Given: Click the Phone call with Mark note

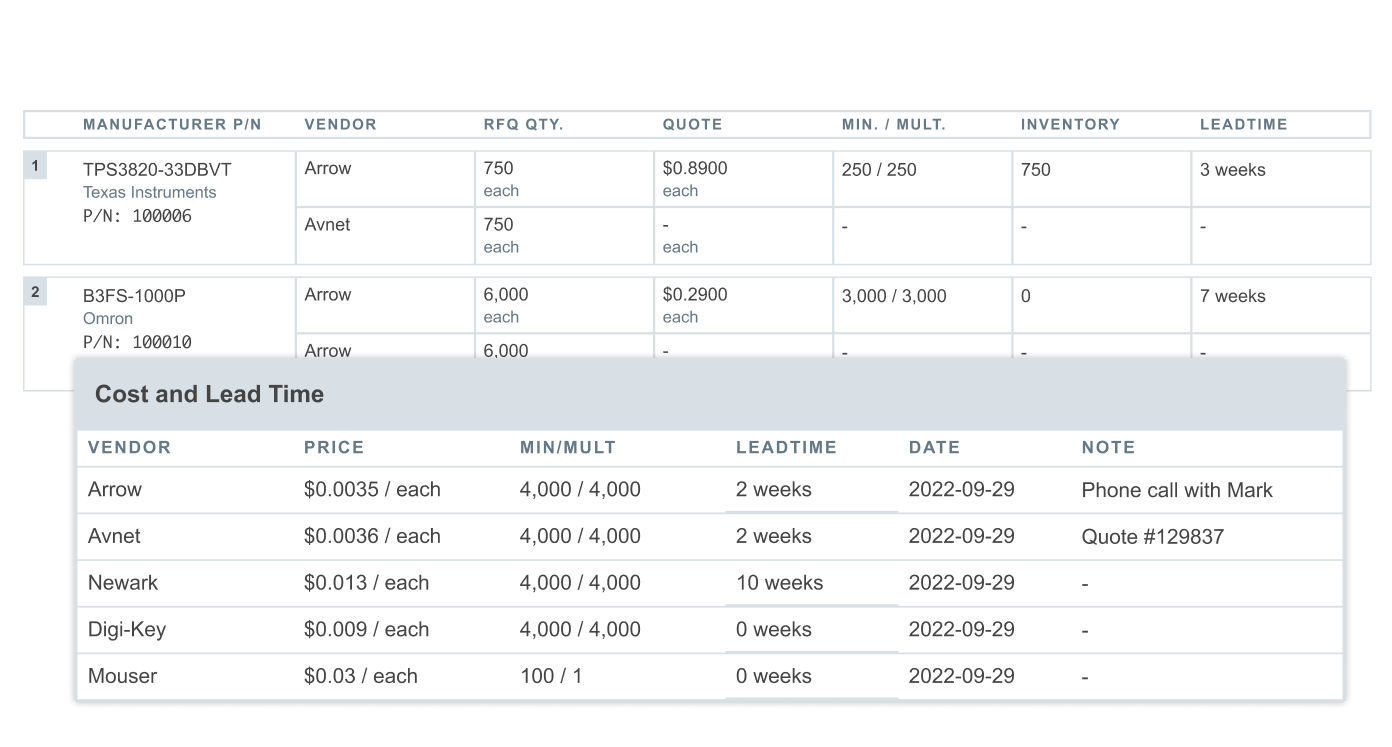Looking at the screenshot, I should pos(1177,490).
